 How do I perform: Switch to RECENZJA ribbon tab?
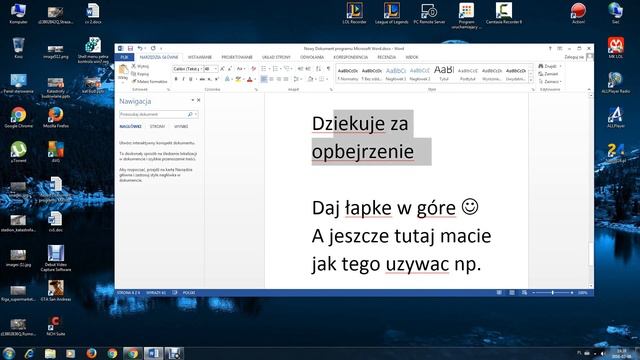386,58
